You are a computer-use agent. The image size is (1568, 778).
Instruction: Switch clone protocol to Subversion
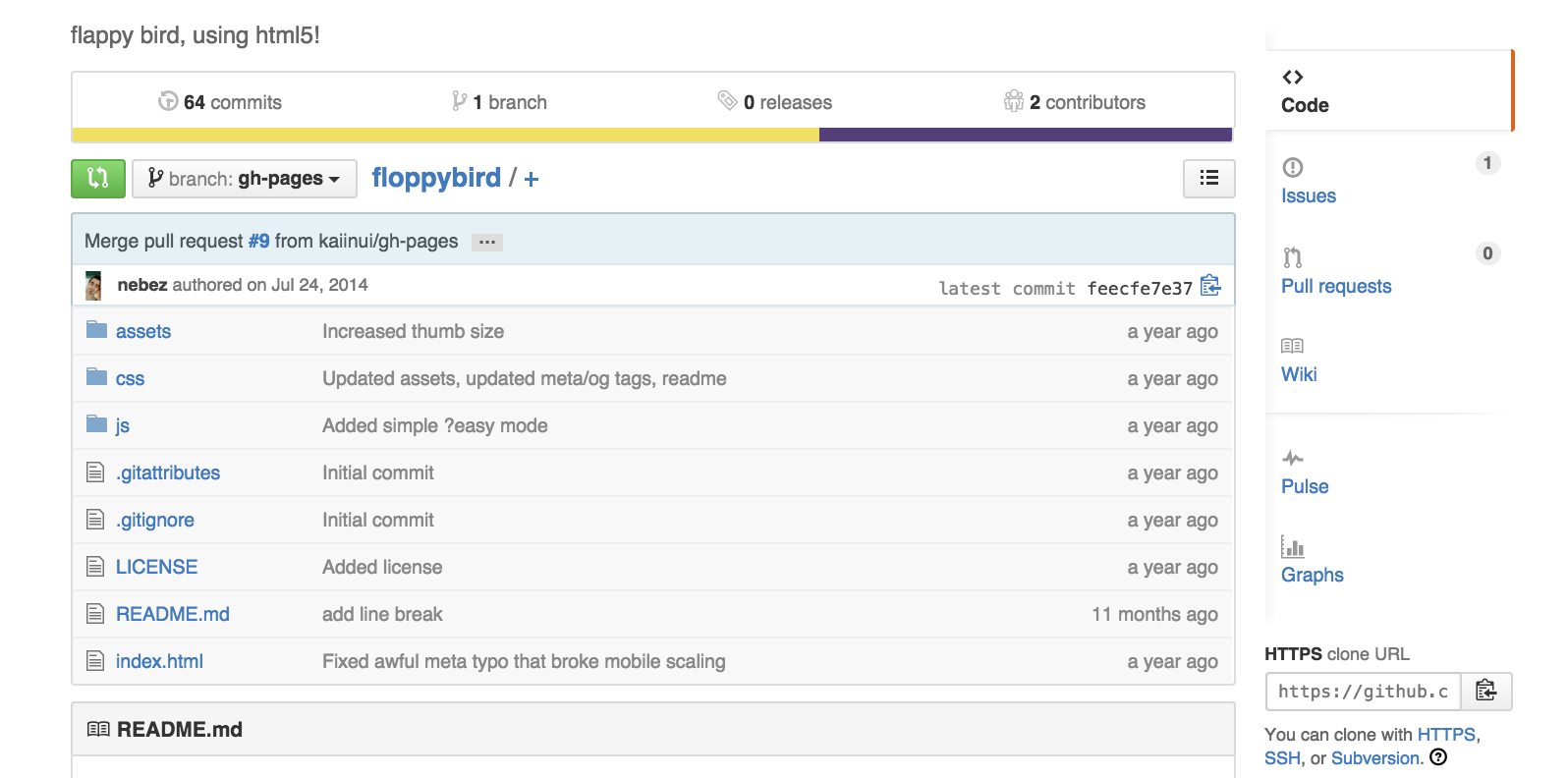[1375, 758]
